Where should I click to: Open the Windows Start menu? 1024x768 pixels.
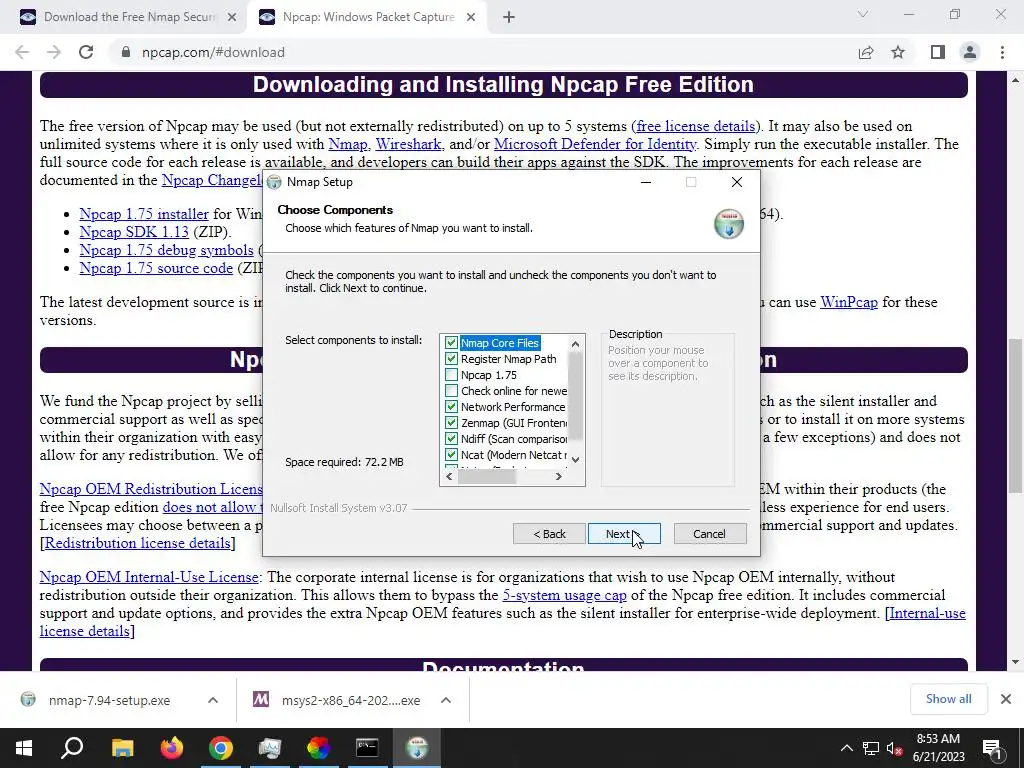(24, 748)
